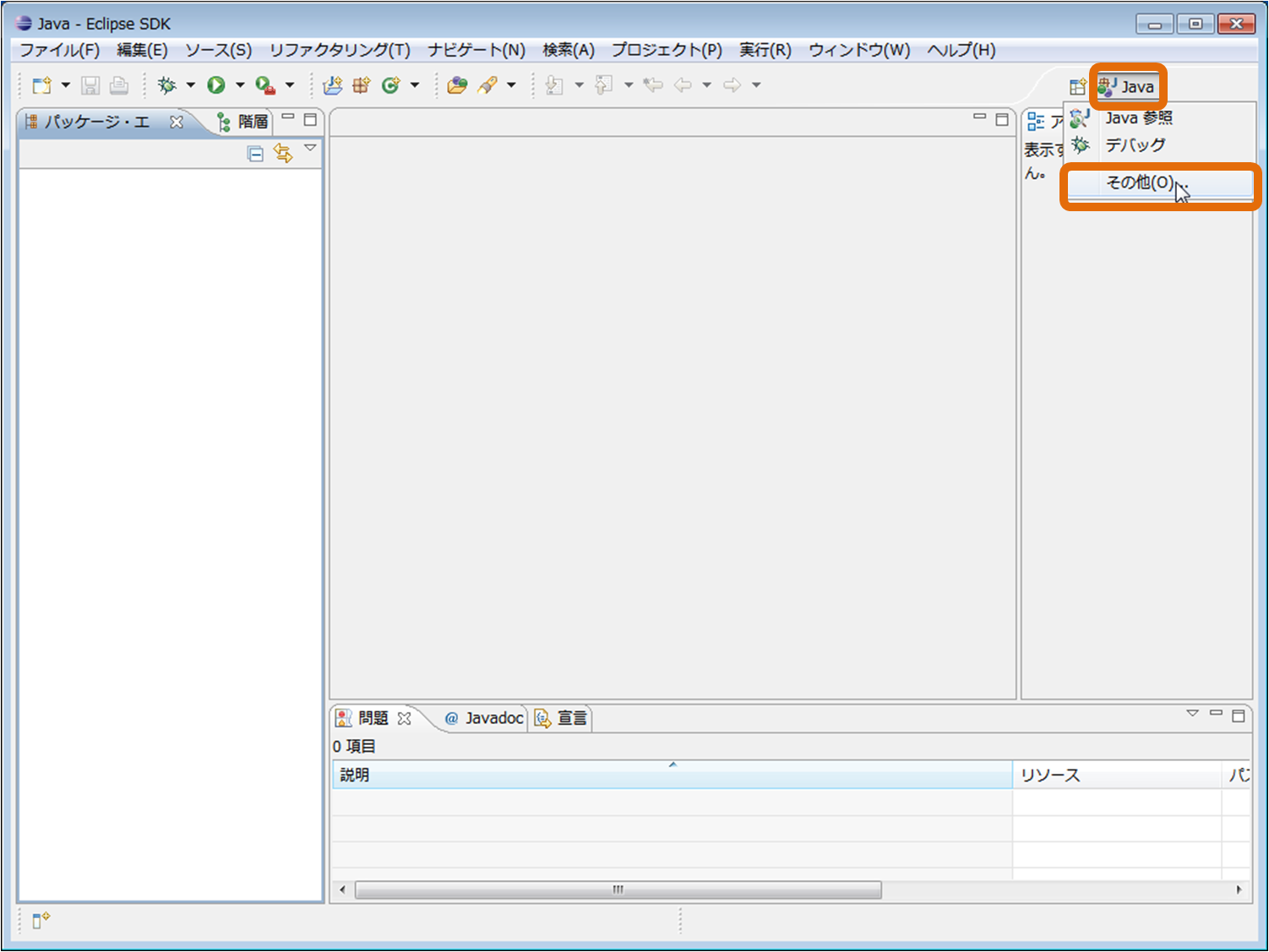Click the green Run button icon

point(216,85)
